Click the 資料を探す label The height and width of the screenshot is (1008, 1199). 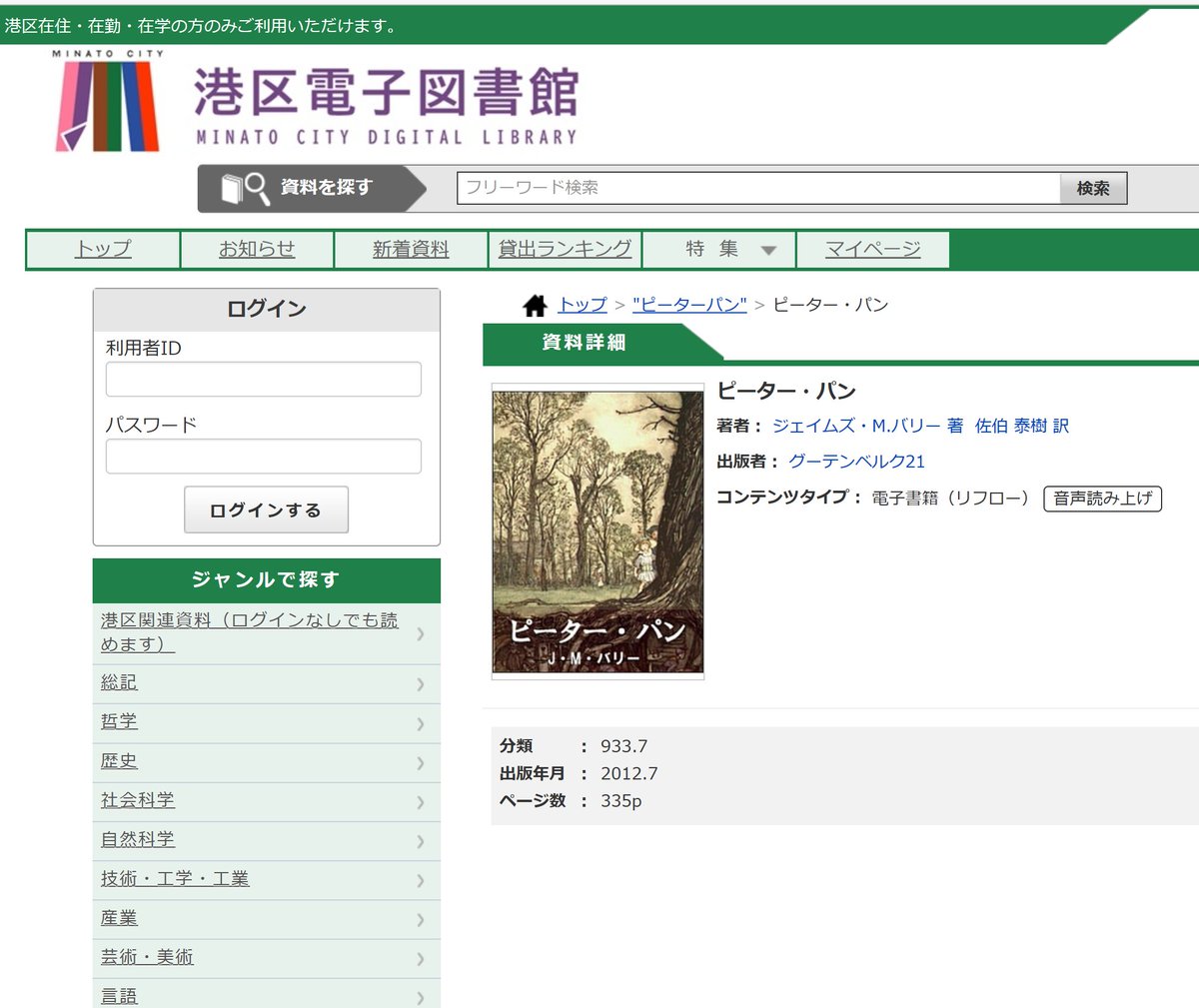[326, 188]
